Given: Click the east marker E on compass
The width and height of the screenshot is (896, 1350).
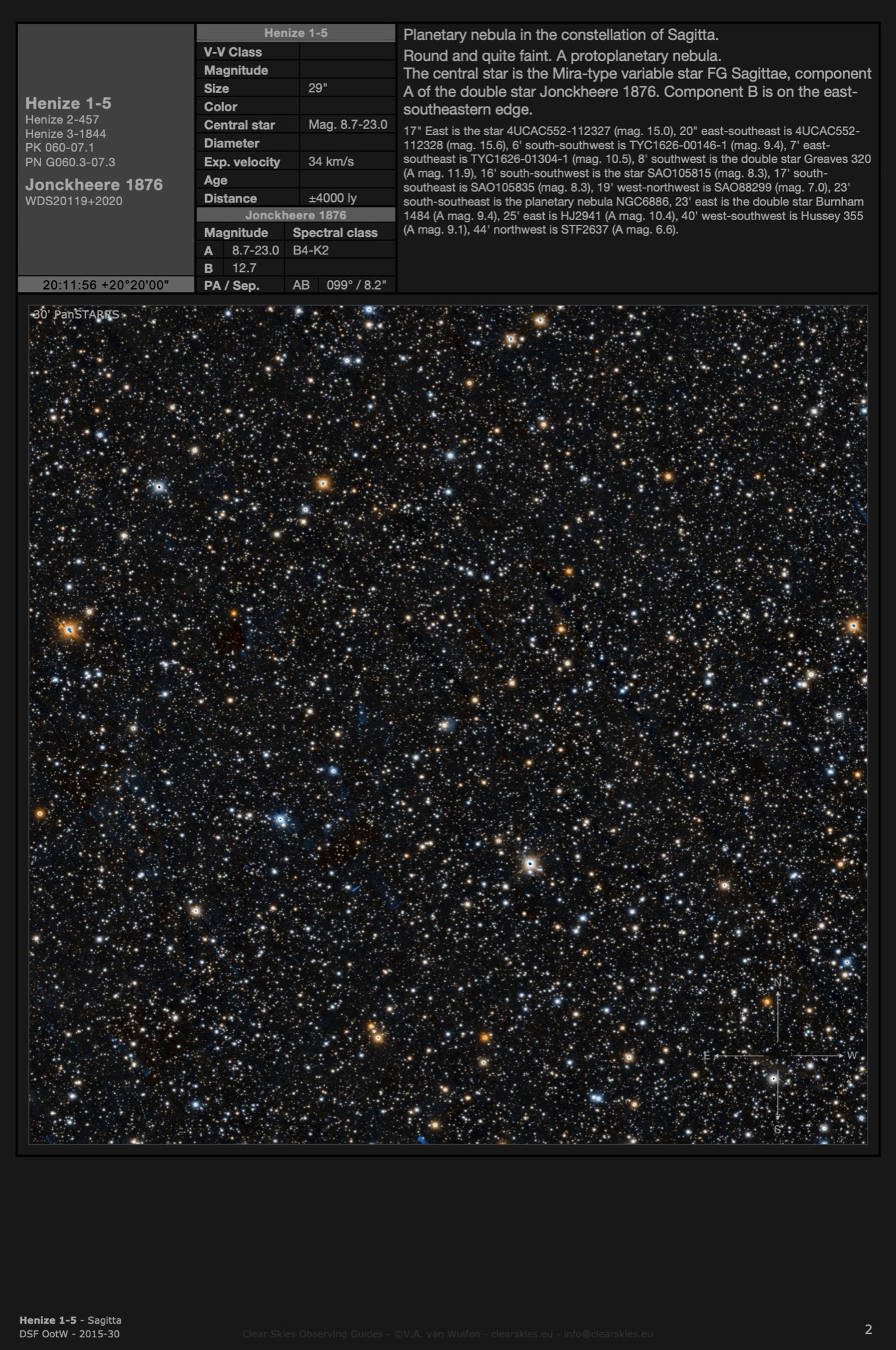Looking at the screenshot, I should (706, 1056).
